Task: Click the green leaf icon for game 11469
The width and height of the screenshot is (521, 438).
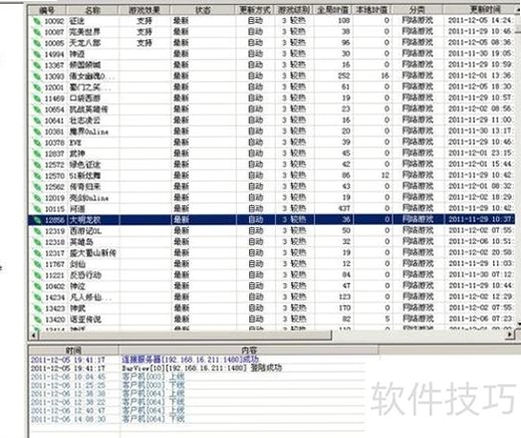Action: (36, 99)
